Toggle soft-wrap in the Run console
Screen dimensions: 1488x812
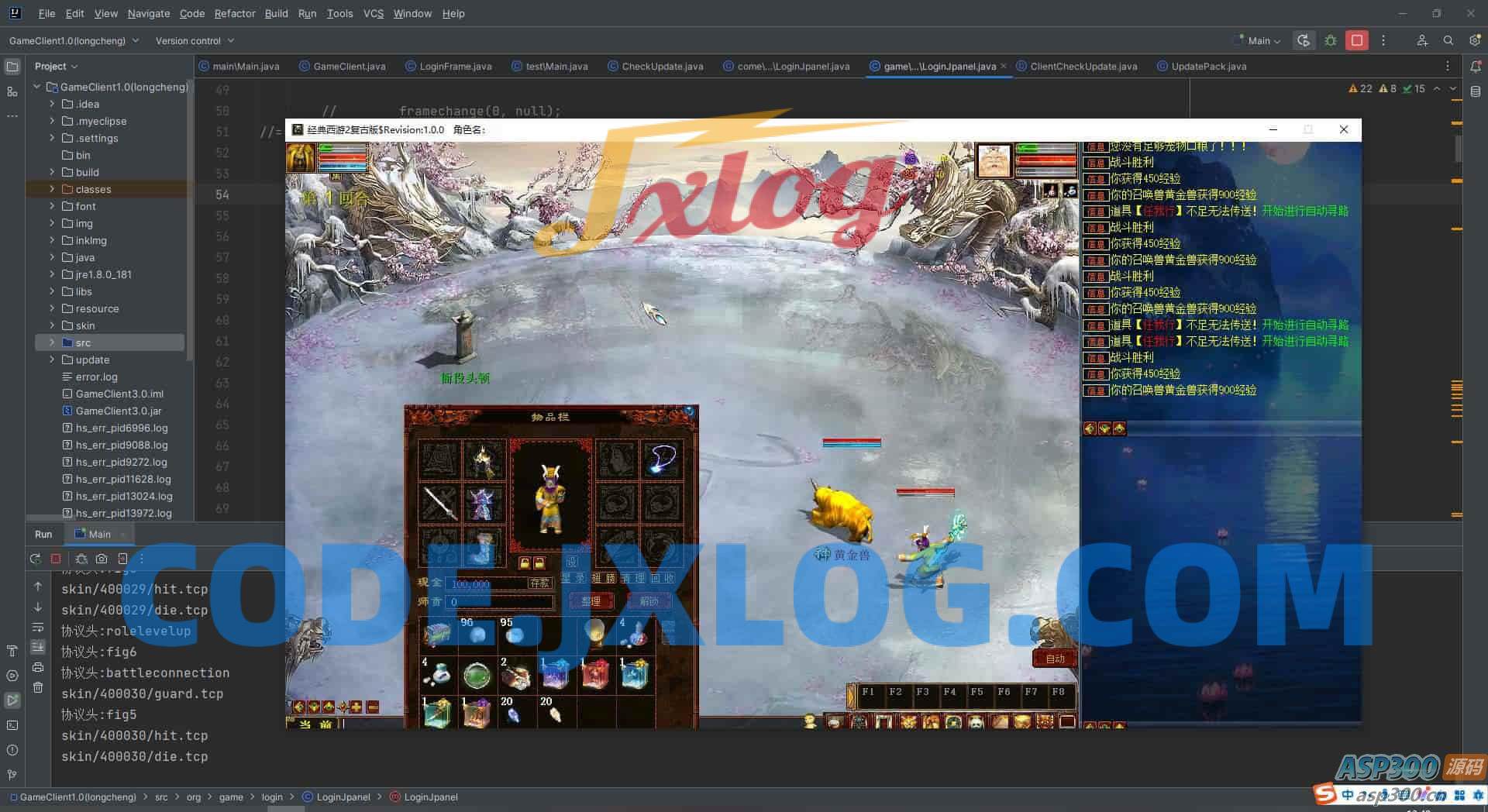(38, 627)
